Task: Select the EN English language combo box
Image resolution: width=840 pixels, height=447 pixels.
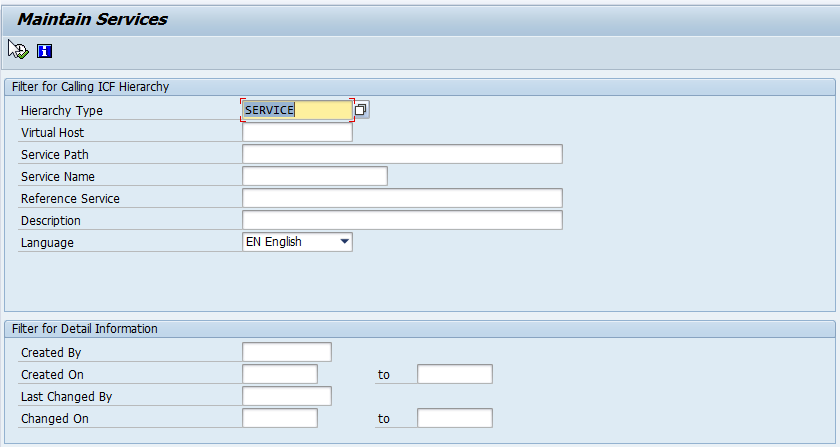Action: coord(297,242)
